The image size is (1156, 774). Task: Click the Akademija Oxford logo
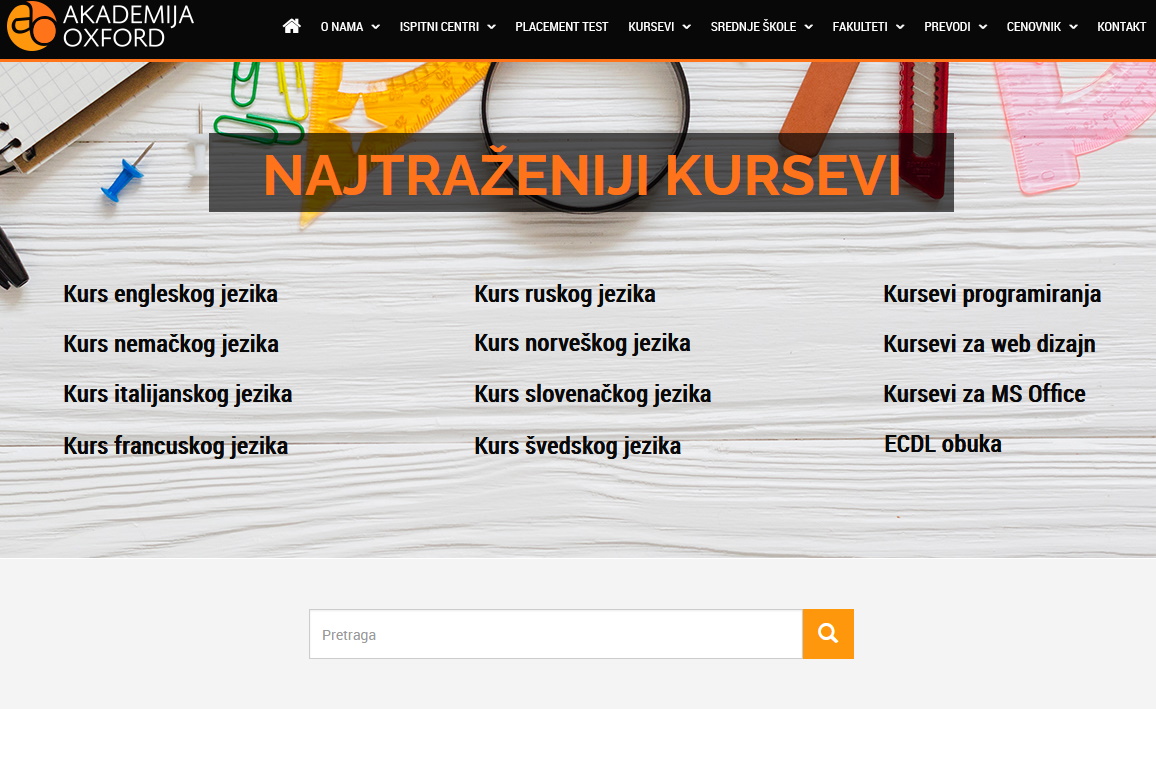coord(100,27)
